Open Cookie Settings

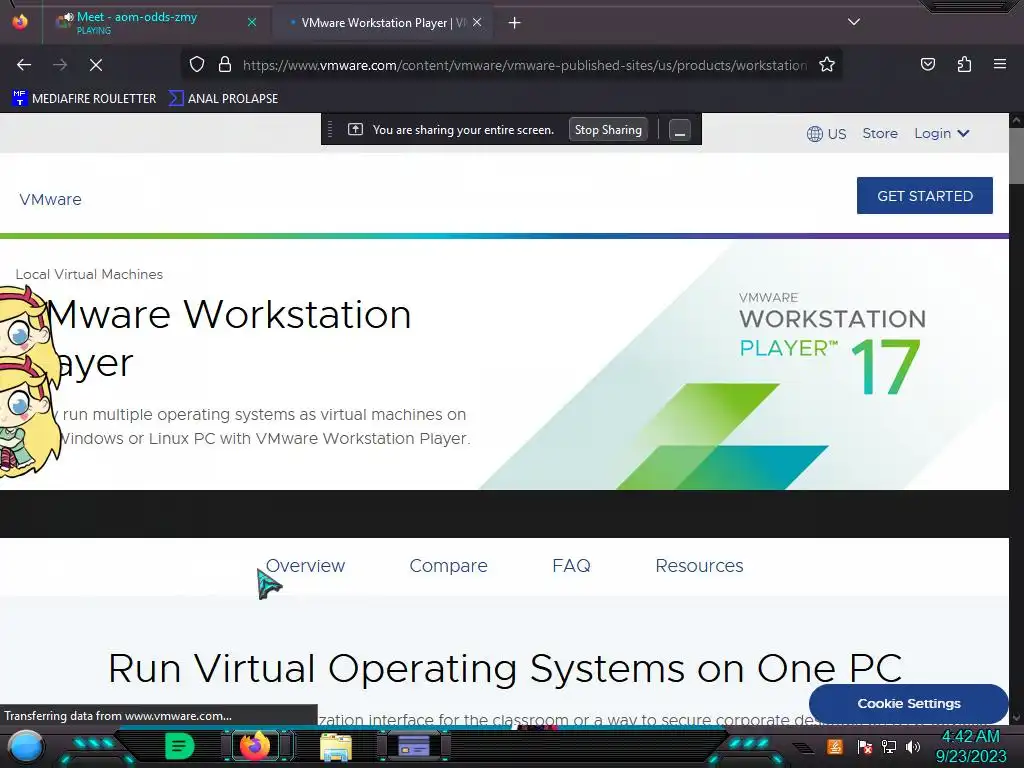pyautogui.click(x=908, y=703)
